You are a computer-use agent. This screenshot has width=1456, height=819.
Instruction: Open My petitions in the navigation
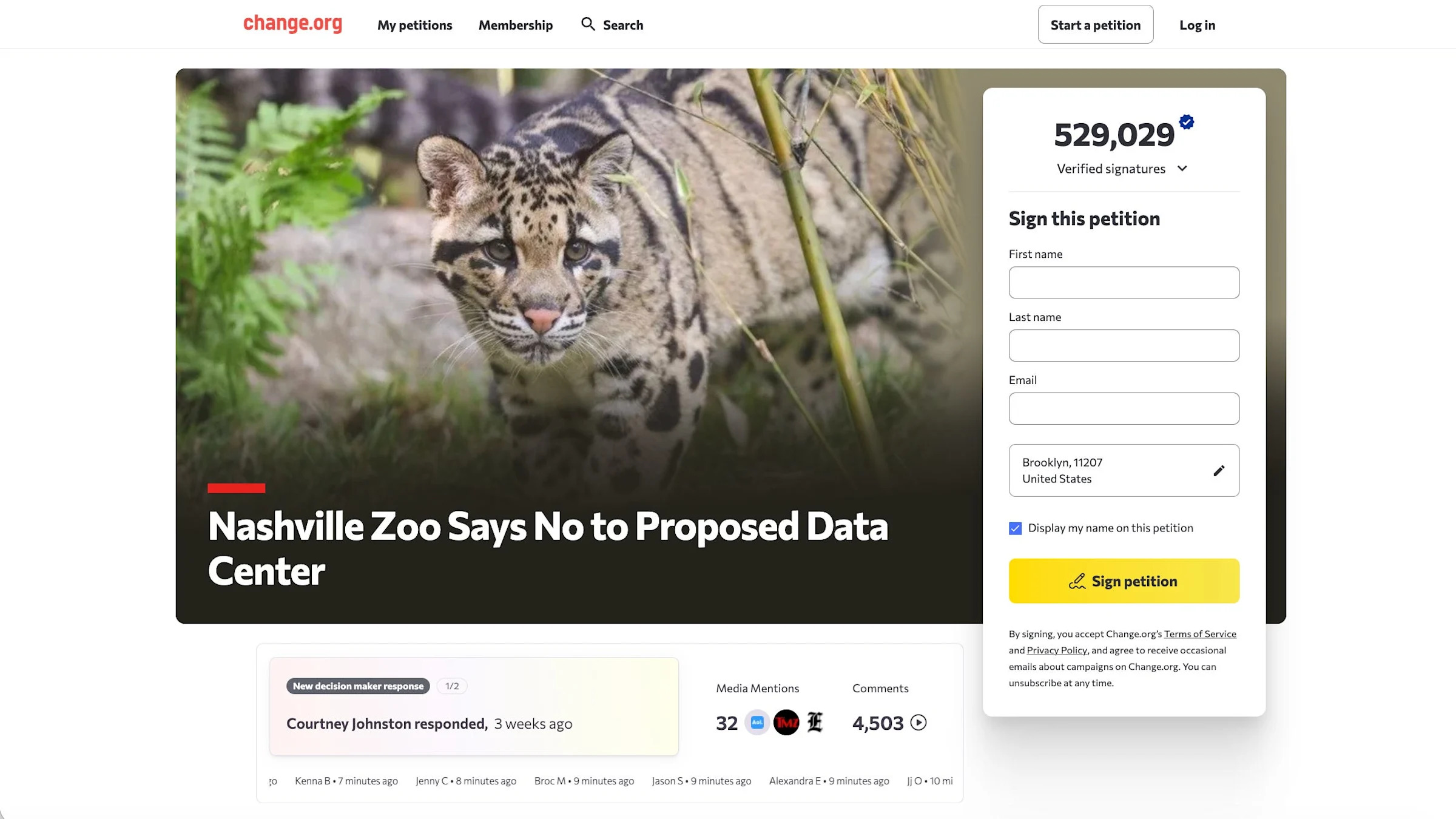[x=415, y=25]
